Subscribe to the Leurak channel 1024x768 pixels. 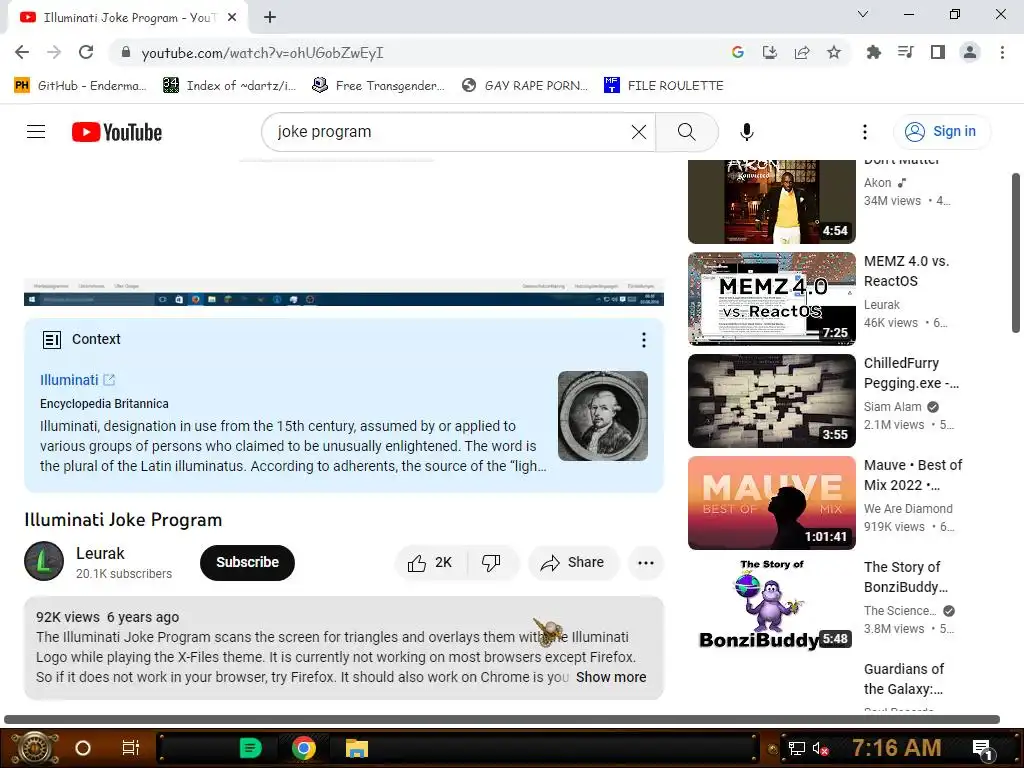pos(247,562)
